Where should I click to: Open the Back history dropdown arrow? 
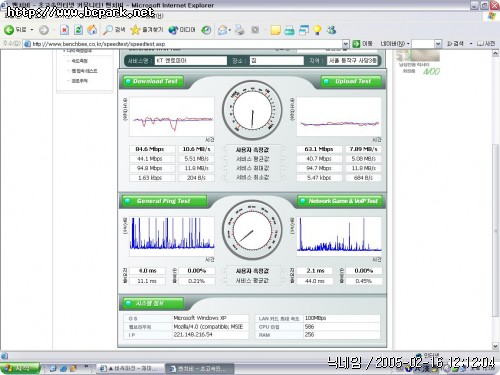tap(32, 30)
